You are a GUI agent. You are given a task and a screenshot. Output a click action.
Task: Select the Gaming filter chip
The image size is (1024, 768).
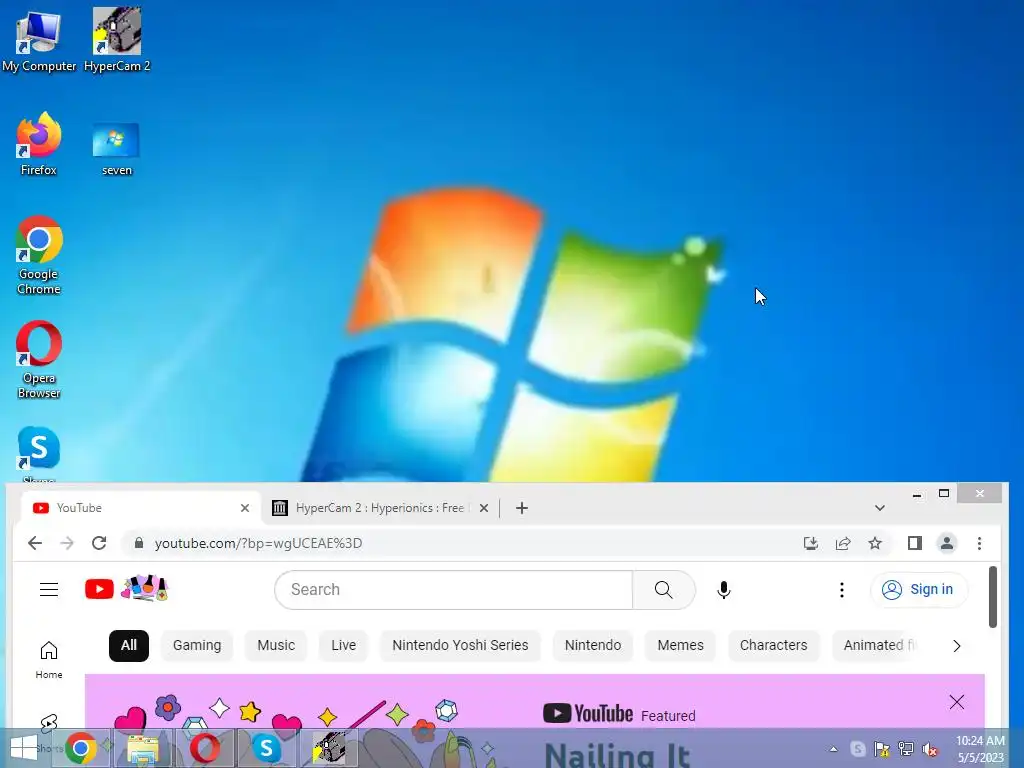click(197, 645)
